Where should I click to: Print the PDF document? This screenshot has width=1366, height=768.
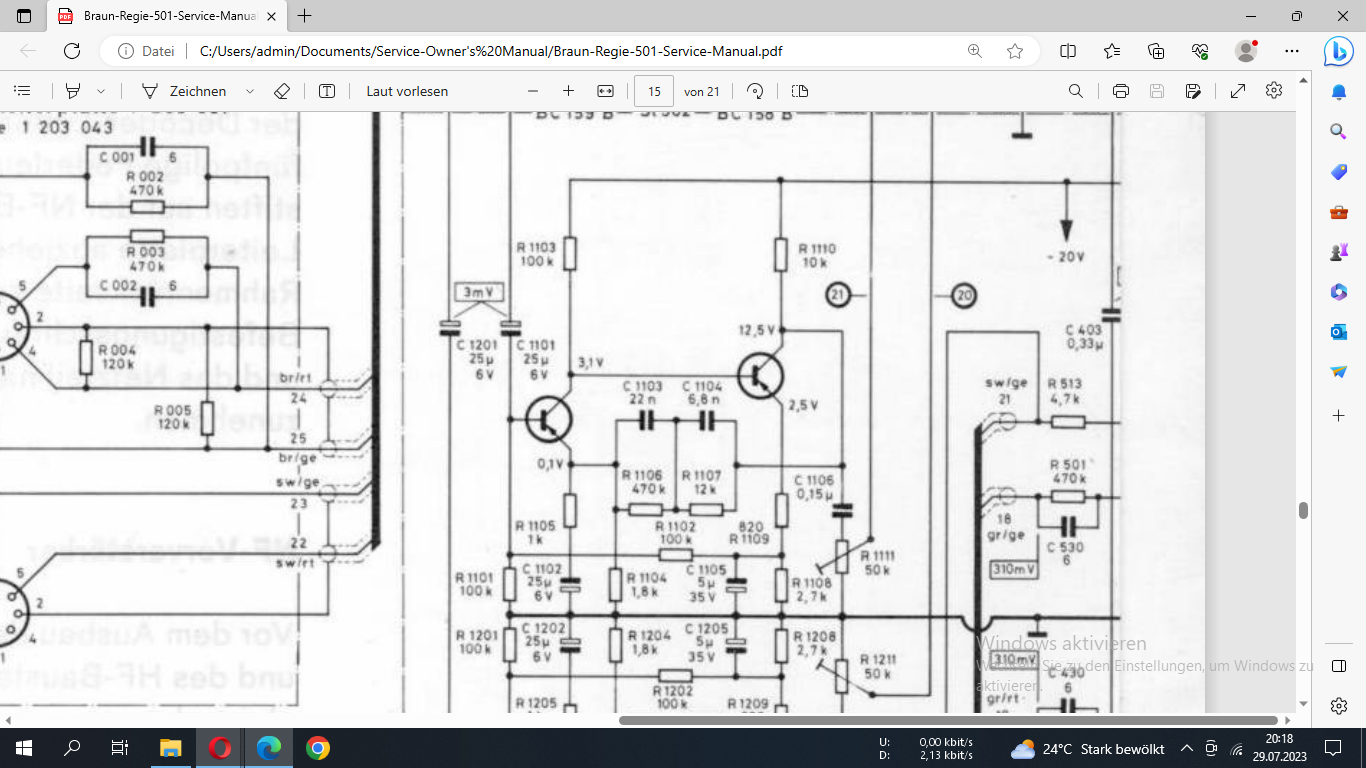click(1121, 91)
